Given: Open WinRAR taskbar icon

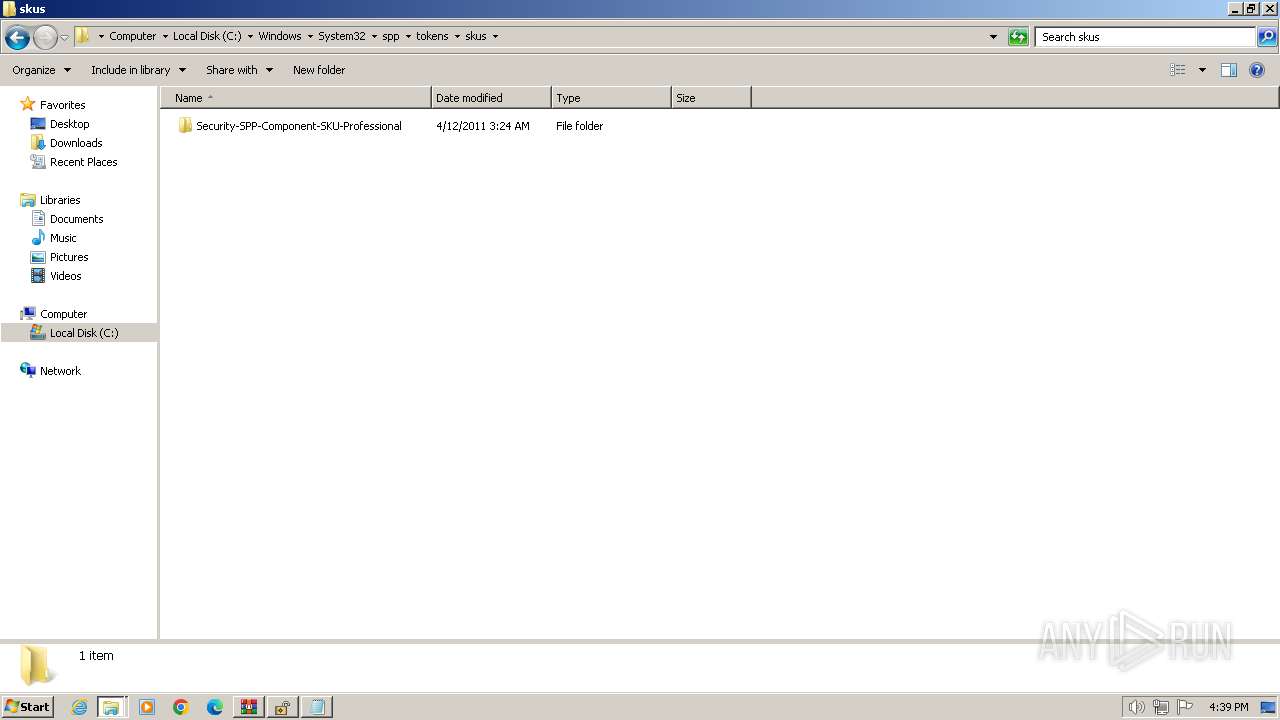Looking at the screenshot, I should (248, 707).
